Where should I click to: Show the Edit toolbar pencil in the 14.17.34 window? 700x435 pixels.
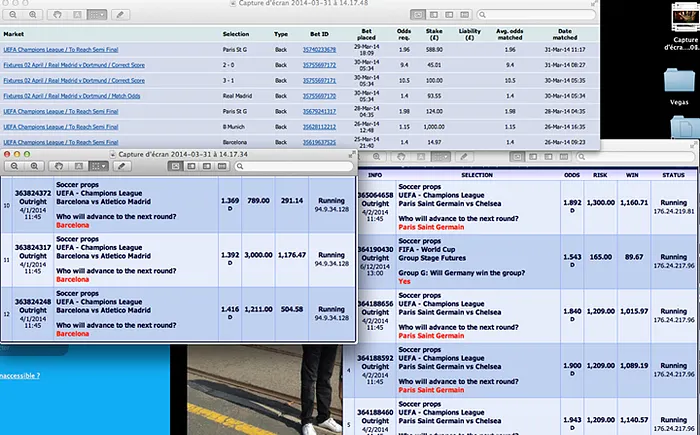[121, 166]
